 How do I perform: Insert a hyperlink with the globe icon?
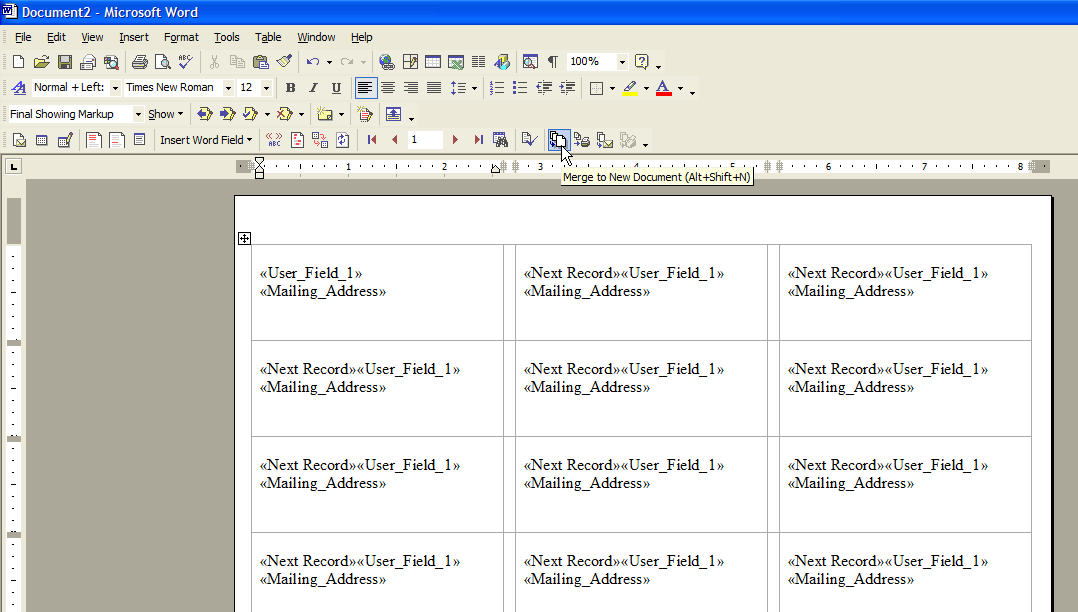[x=387, y=62]
